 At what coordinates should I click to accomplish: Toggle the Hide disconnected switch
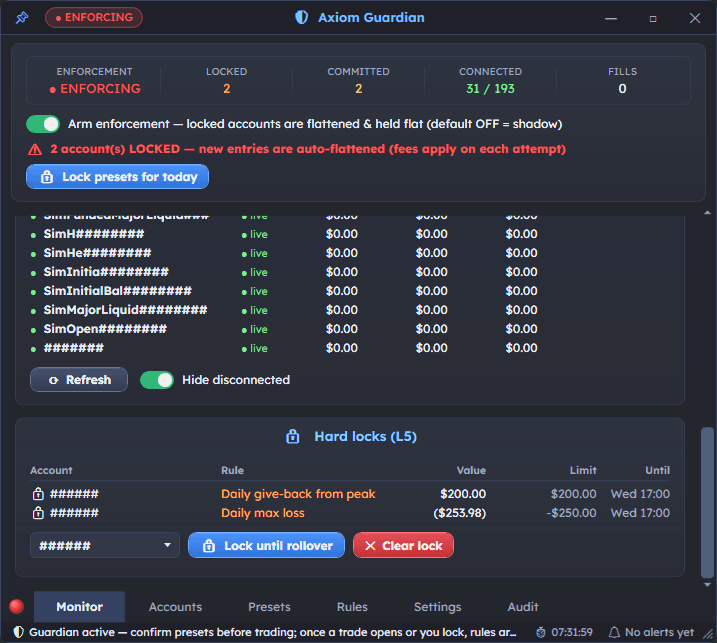click(157, 380)
